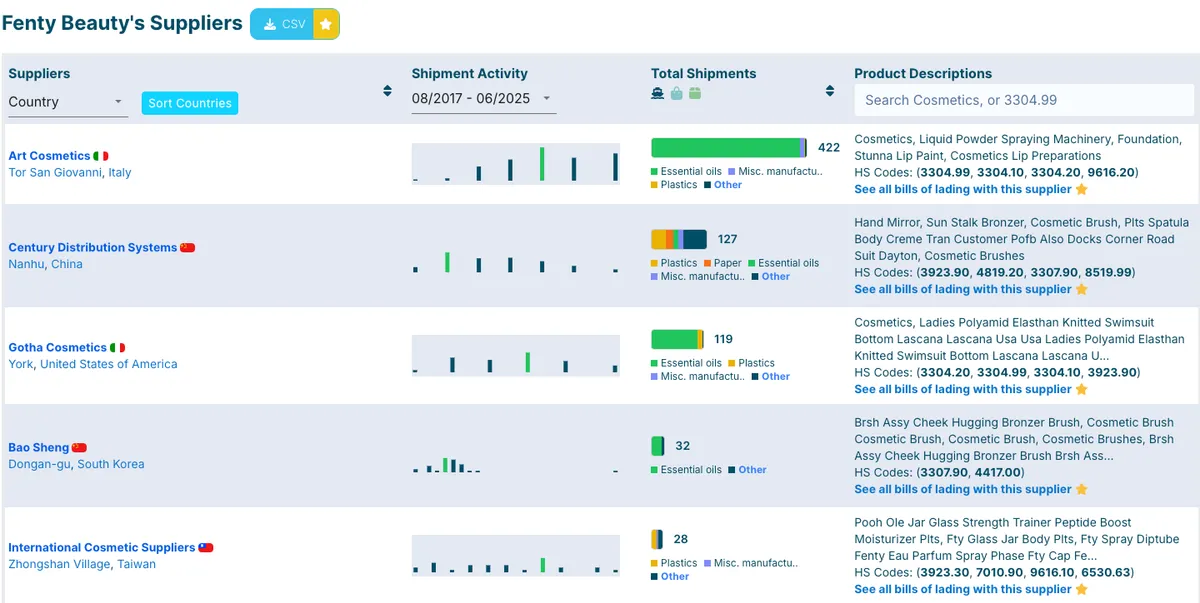Image resolution: width=1200 pixels, height=603 pixels.
Task: Focus the Search Cosmetics input field
Action: pos(1024,100)
